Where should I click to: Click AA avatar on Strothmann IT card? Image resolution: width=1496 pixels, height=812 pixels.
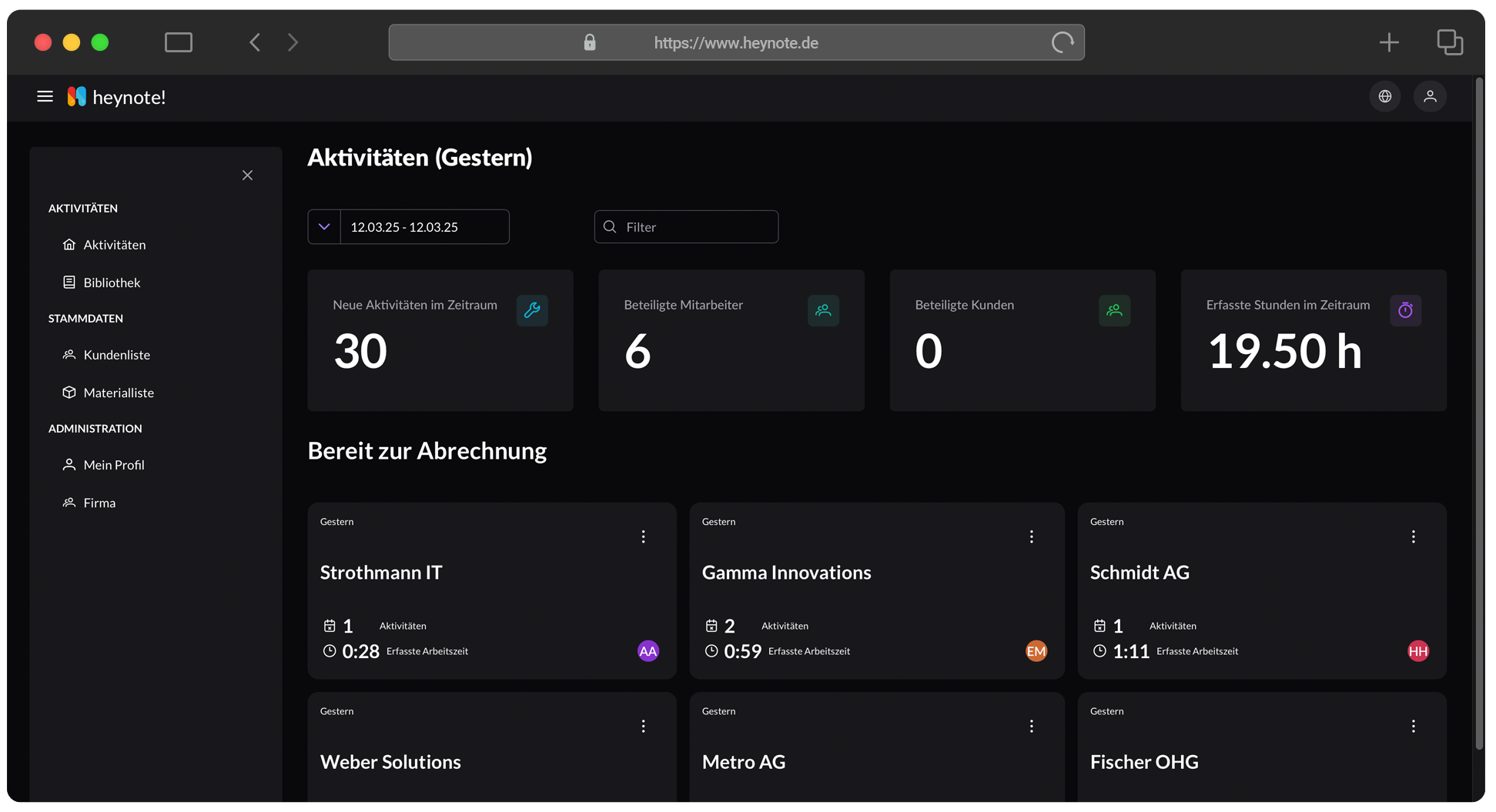tap(648, 651)
